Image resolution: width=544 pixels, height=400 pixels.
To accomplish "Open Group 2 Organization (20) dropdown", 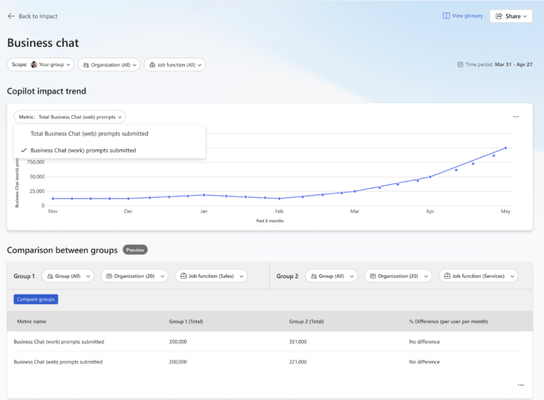I will coord(398,276).
